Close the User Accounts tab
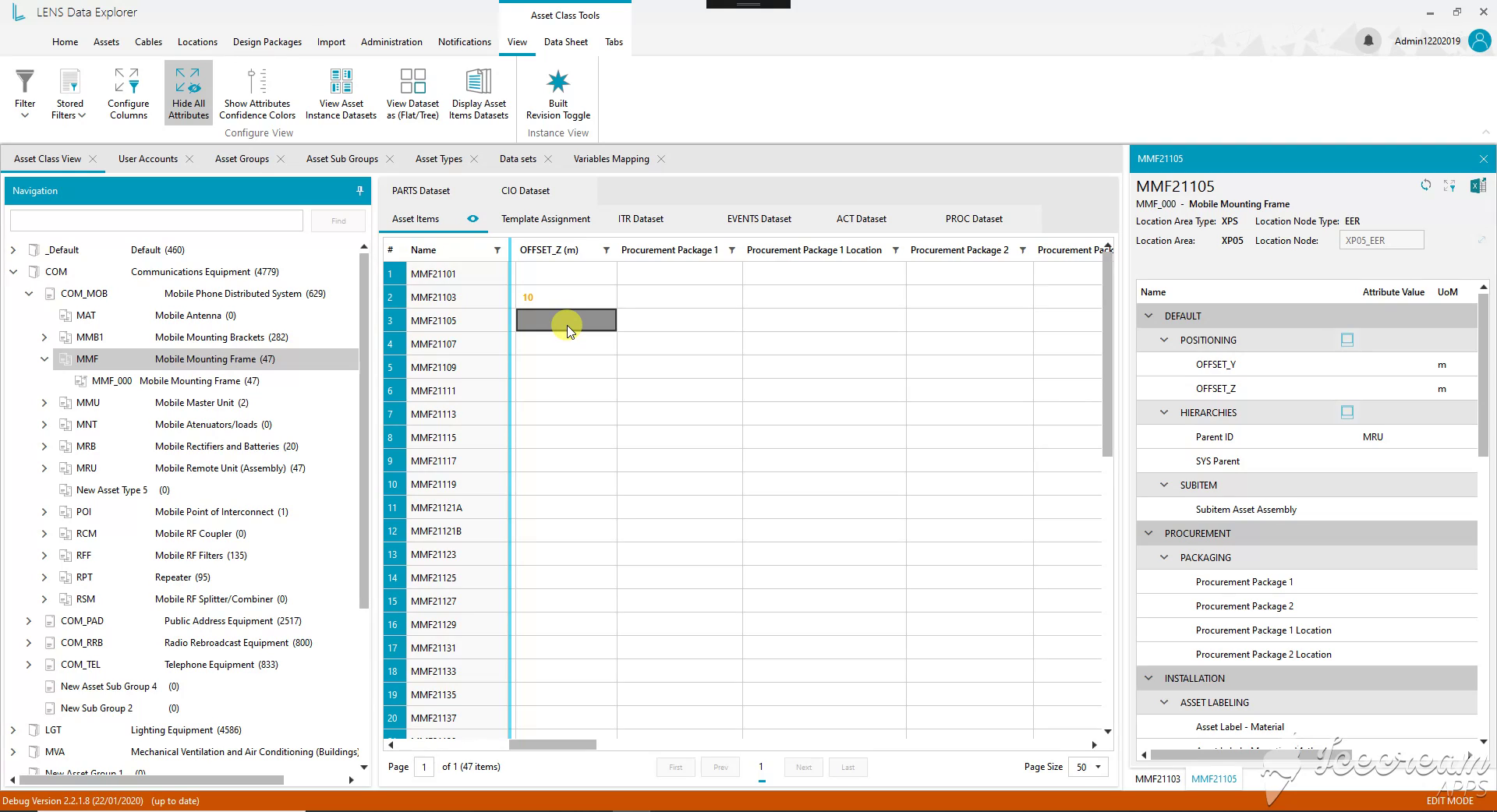 pyautogui.click(x=189, y=159)
